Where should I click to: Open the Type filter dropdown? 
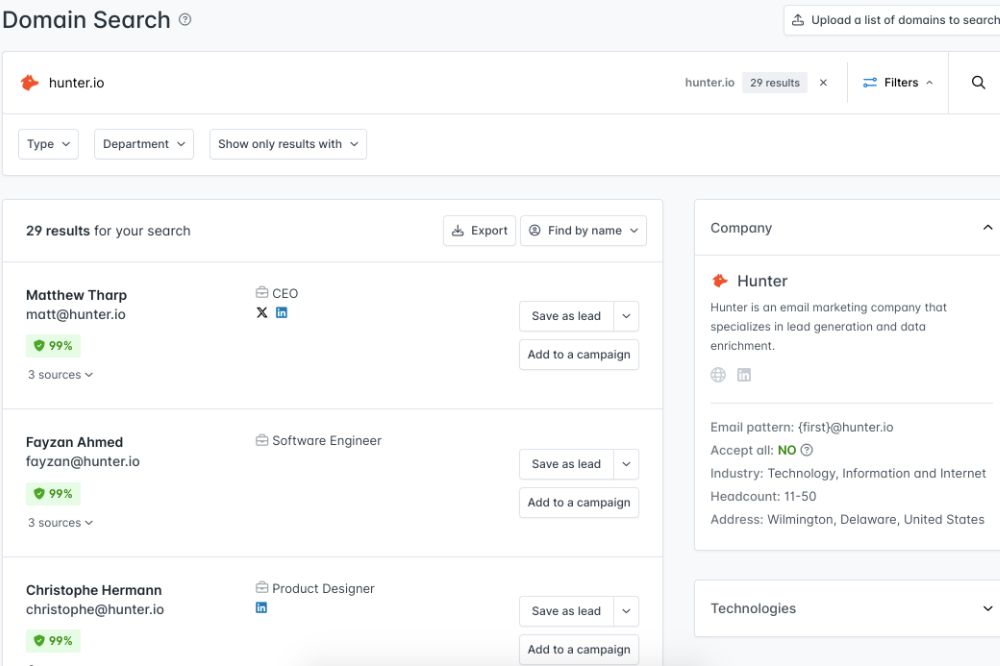[48, 144]
